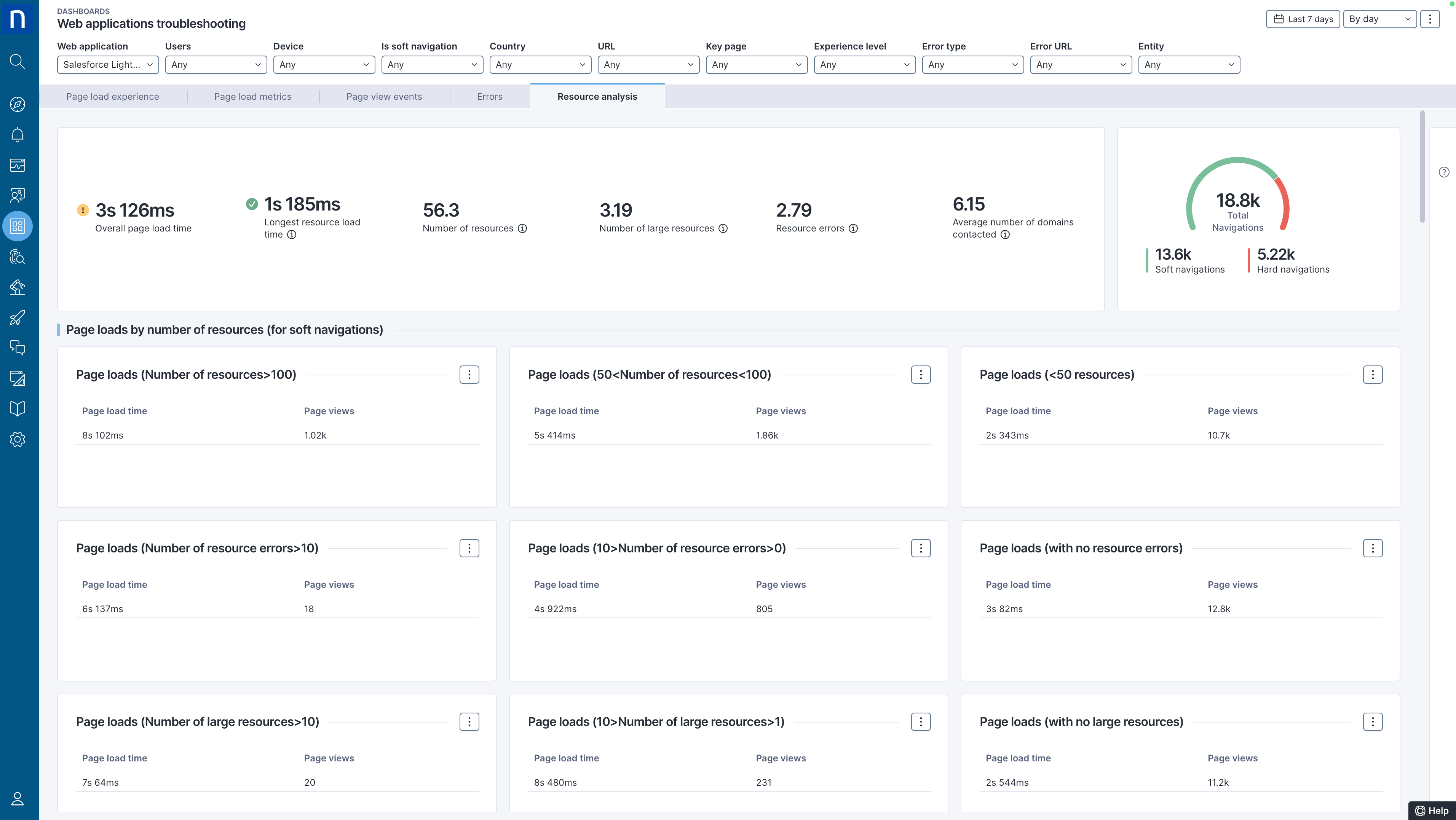Switch to the Errors tab
Viewport: 1456px width, 820px height.
click(490, 97)
